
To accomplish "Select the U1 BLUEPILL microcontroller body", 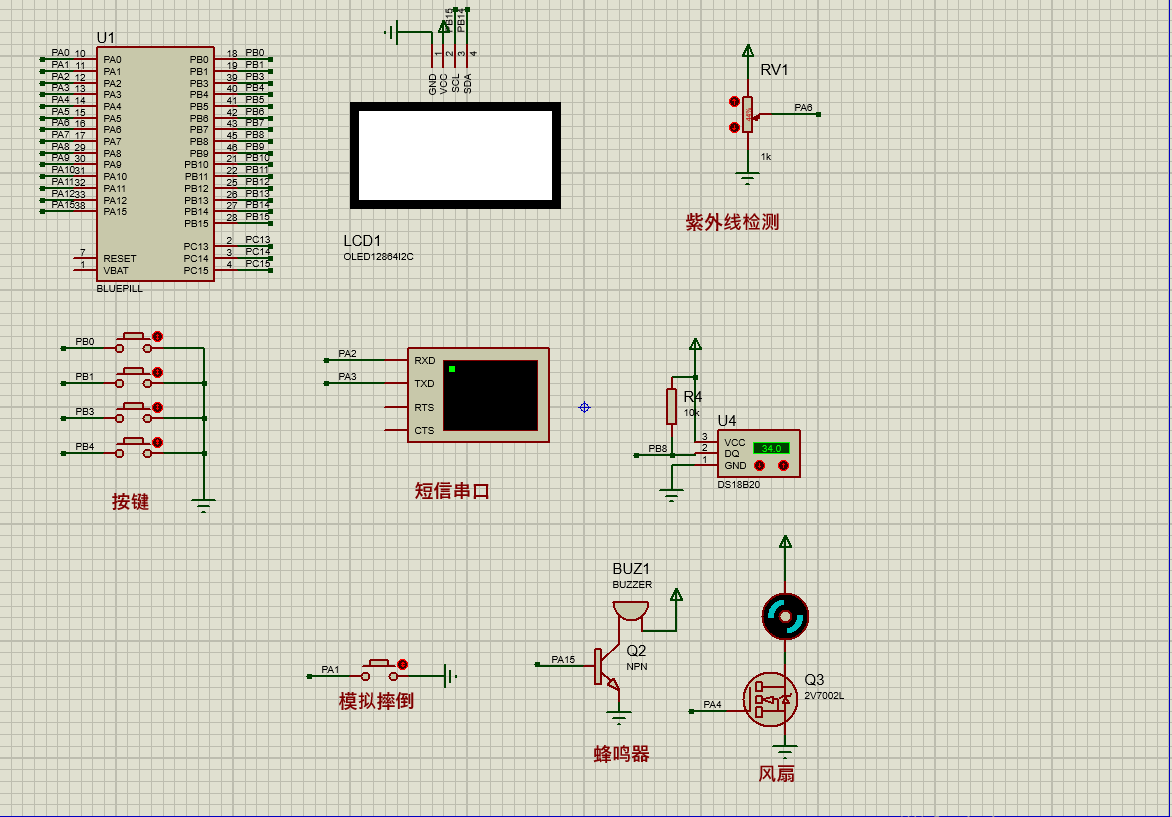I will [x=155, y=164].
